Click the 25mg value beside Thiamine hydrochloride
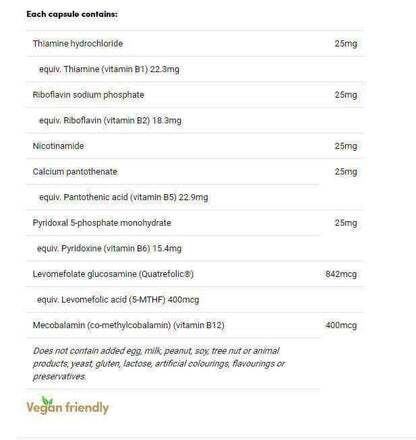This screenshot has height=440, width=416. (346, 43)
